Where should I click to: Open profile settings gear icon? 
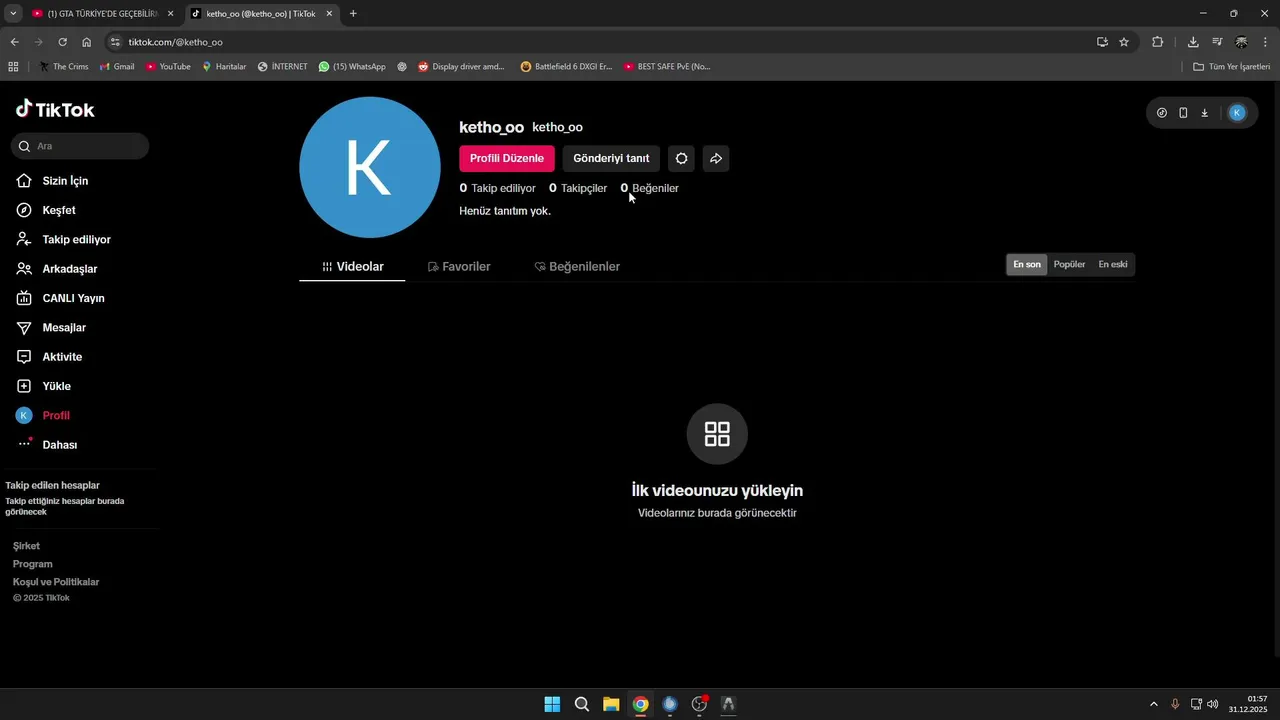tap(681, 158)
